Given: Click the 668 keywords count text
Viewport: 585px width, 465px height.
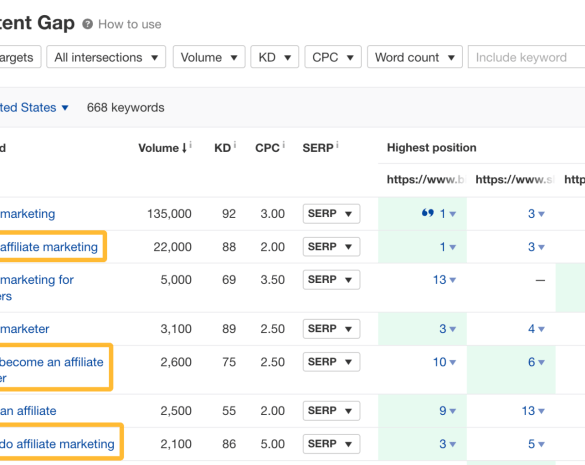Looking at the screenshot, I should [x=125, y=107].
